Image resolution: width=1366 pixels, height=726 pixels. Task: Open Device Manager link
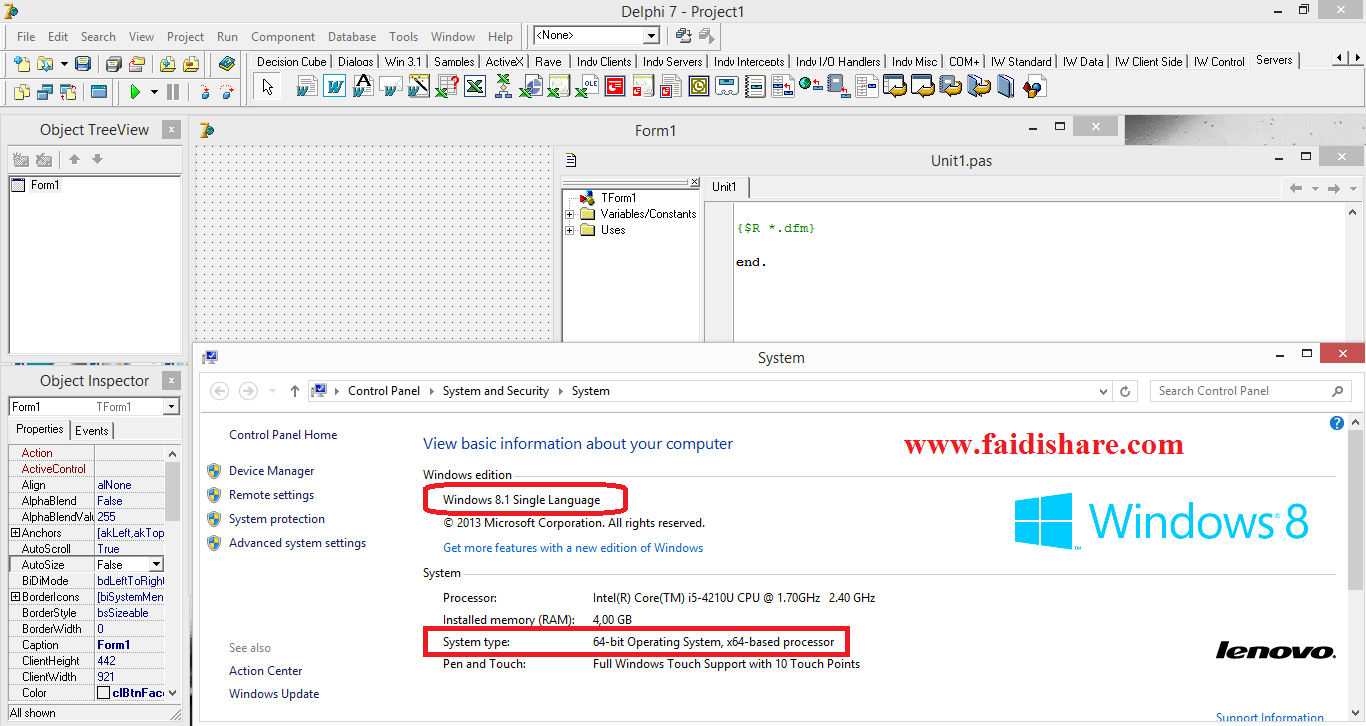[x=271, y=471]
